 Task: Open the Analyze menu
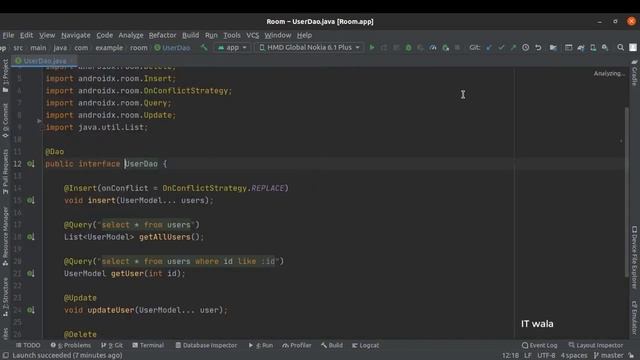coord(131,35)
